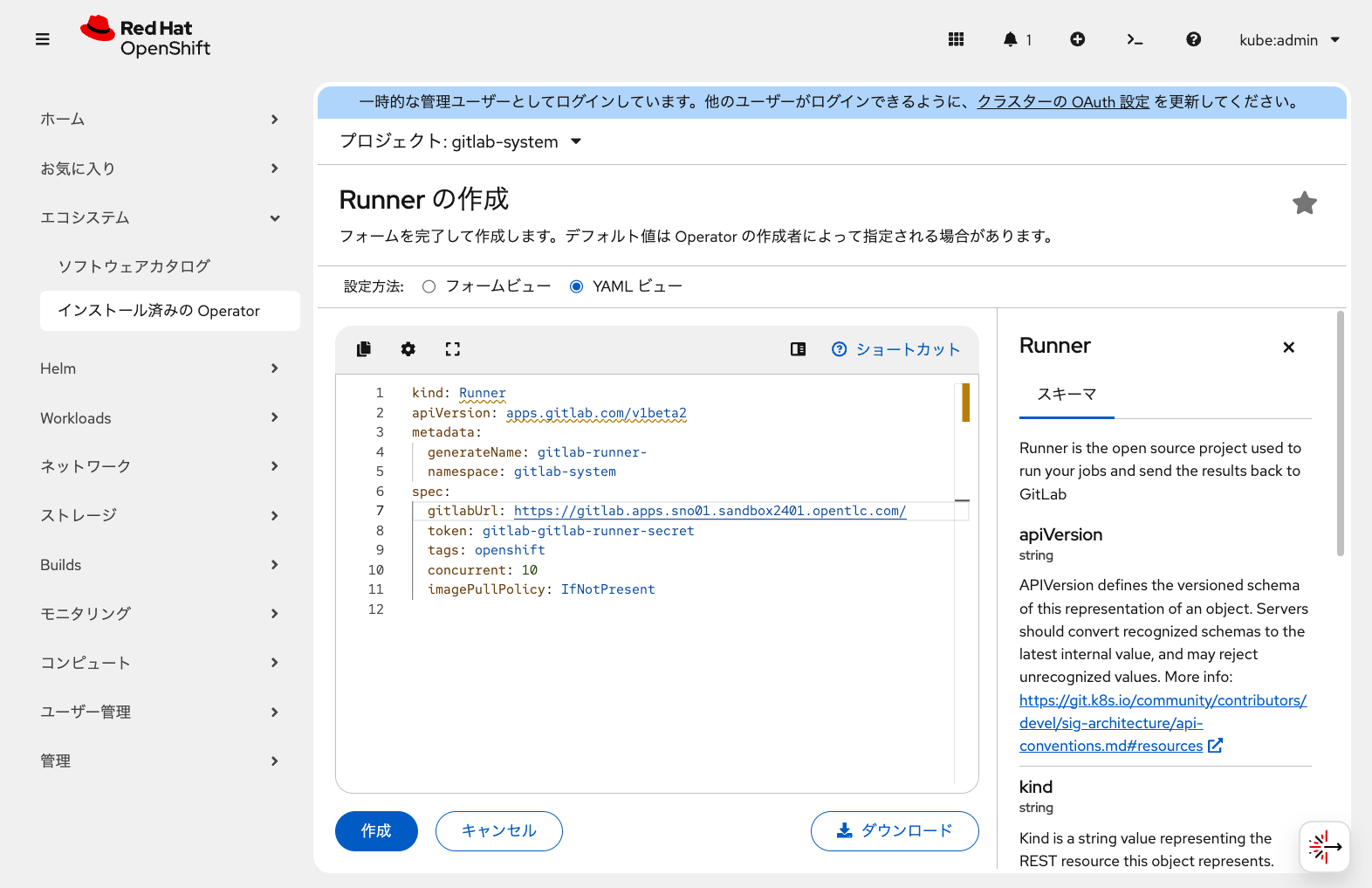Open the web terminal icon
Screen dimensions: 1372x888
[1135, 39]
